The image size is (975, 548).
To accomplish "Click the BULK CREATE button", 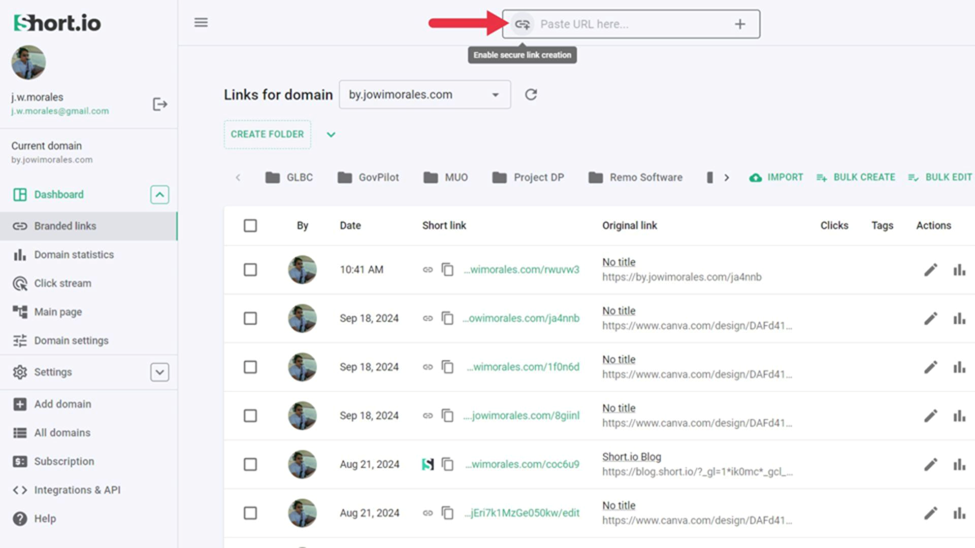I will pyautogui.click(x=856, y=177).
